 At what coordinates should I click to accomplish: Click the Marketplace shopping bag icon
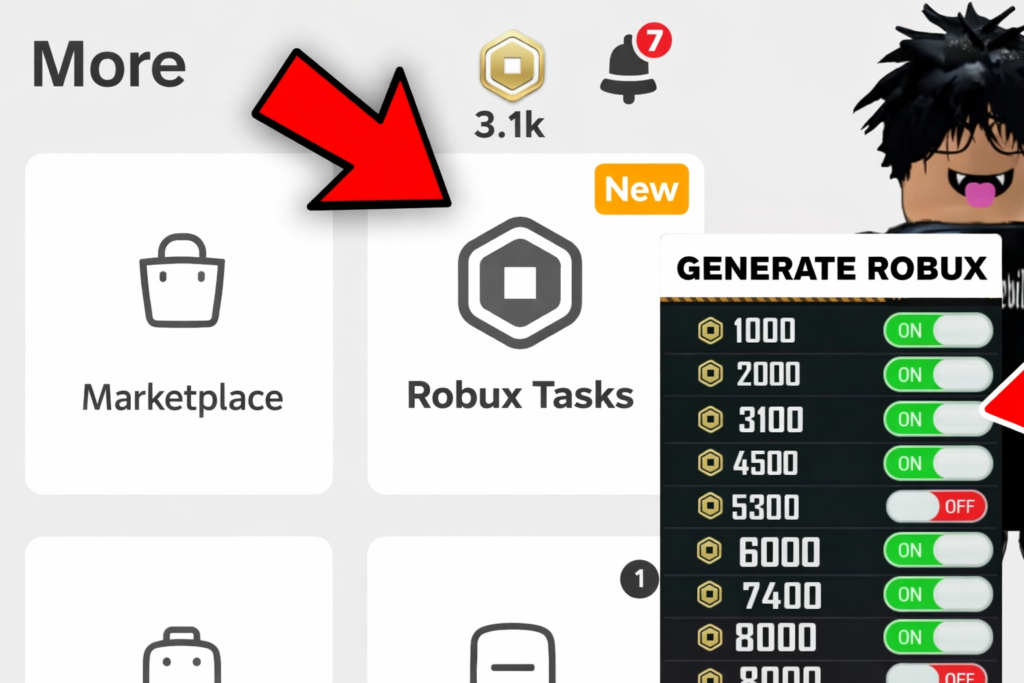pyautogui.click(x=182, y=280)
